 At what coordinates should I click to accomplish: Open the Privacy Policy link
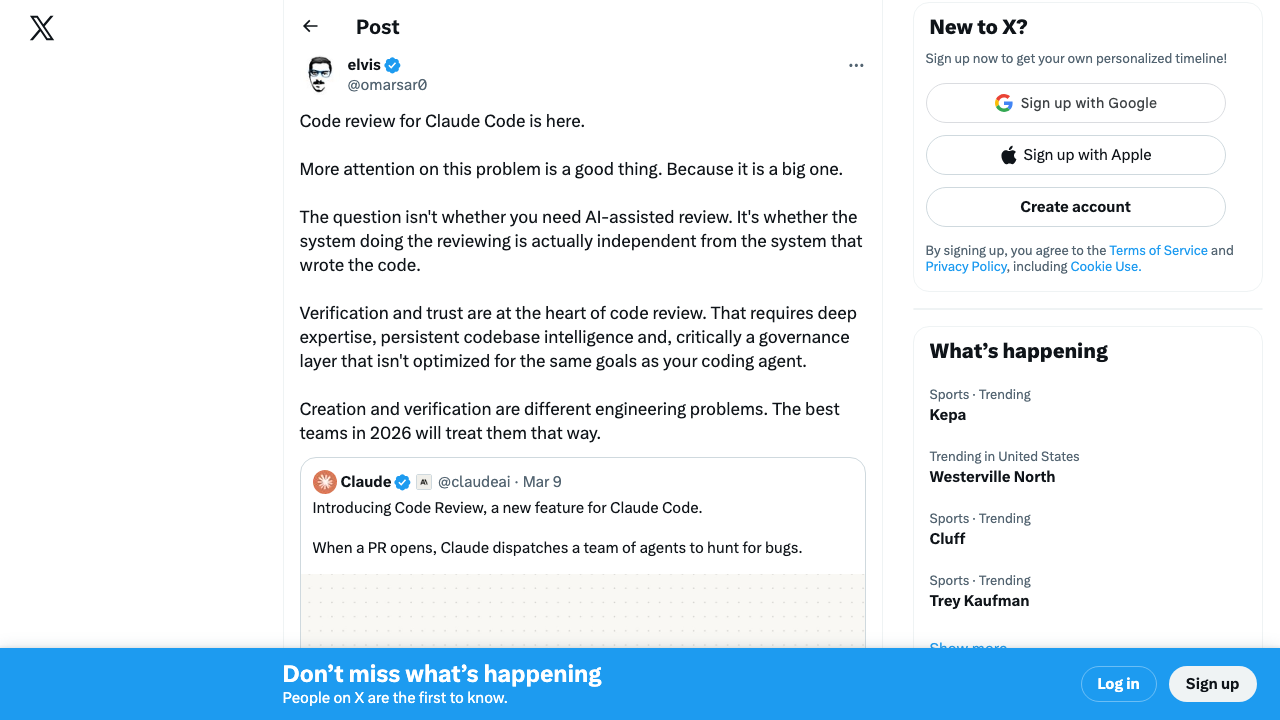point(965,267)
